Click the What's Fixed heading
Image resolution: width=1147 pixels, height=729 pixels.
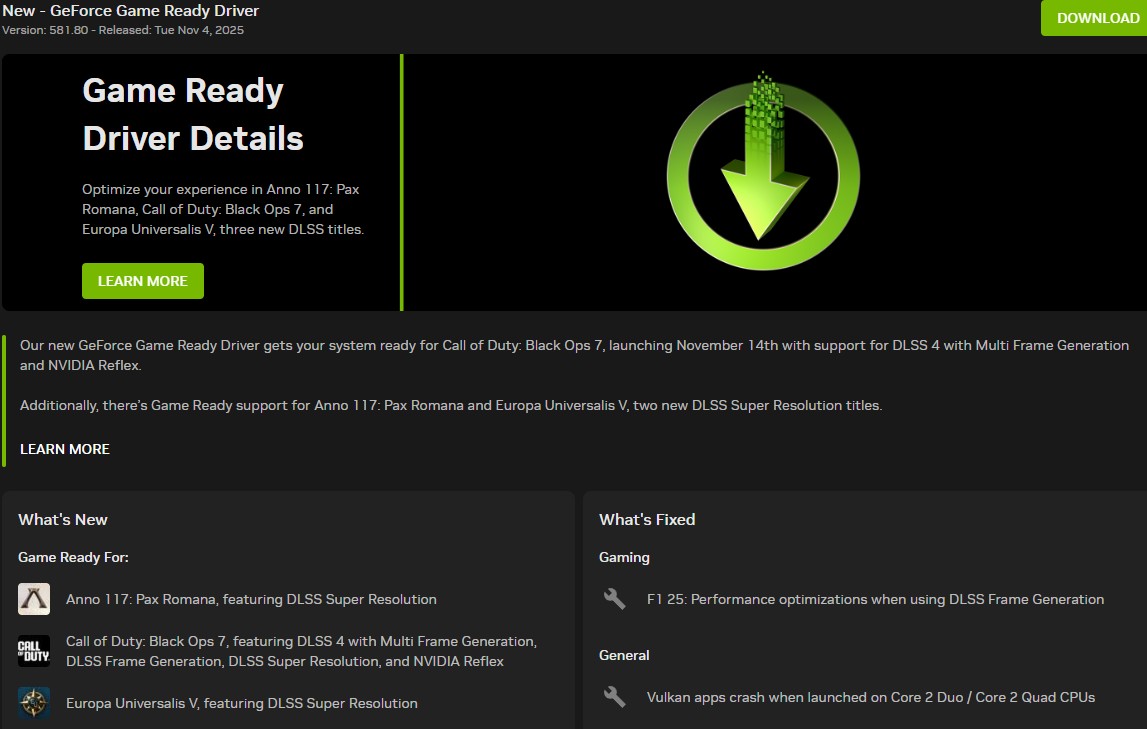pos(647,519)
